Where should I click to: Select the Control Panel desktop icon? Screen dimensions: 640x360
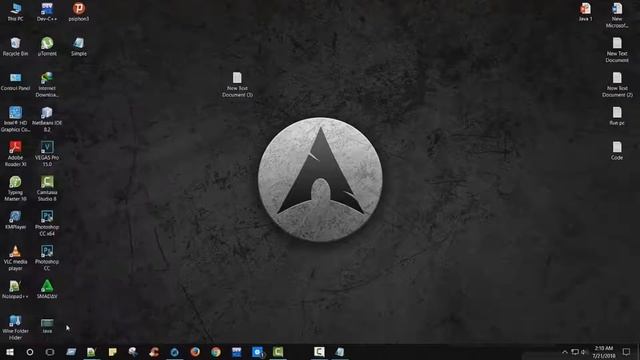[x=16, y=81]
